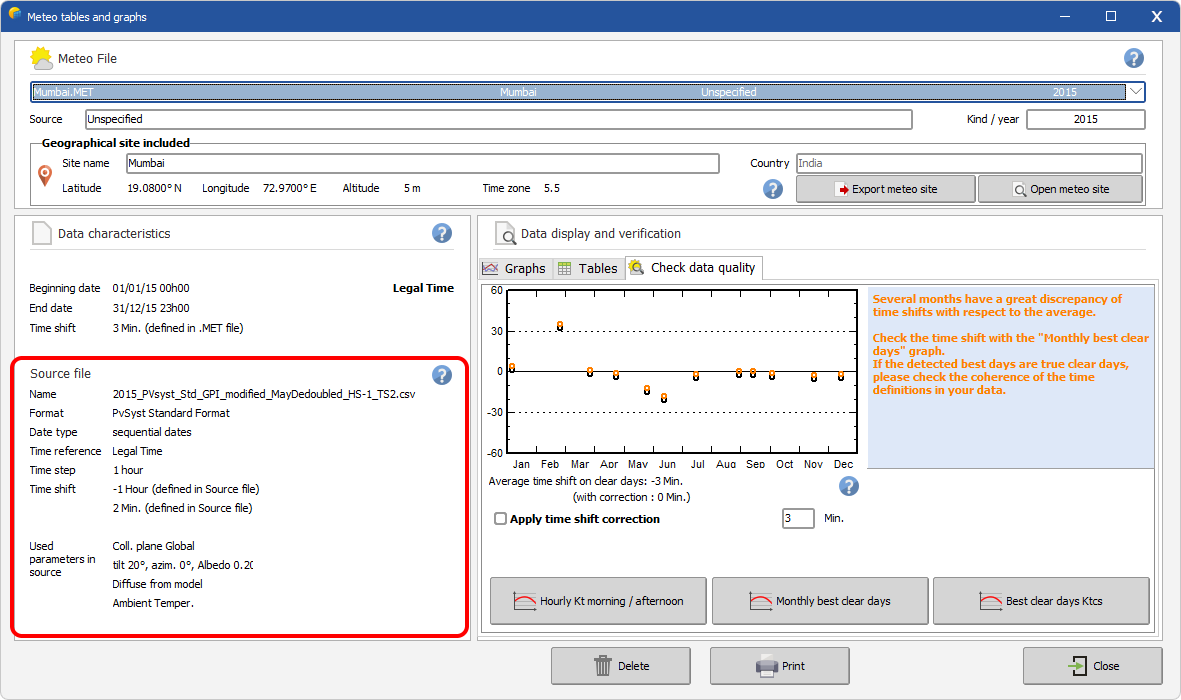
Task: Click the PvSyst Standard Format text
Action: pyautogui.click(x=171, y=413)
